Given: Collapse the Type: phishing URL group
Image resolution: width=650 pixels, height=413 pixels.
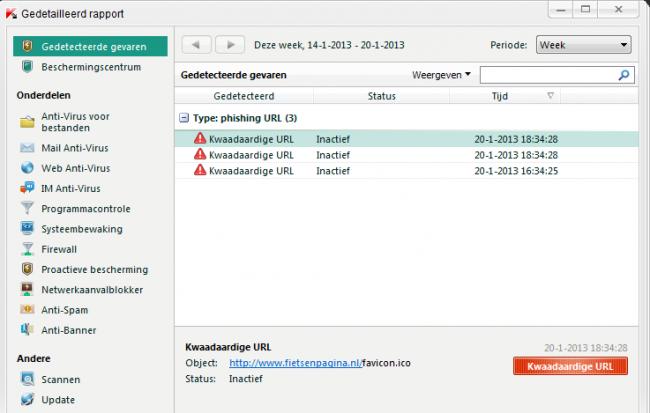Looking at the screenshot, I should pyautogui.click(x=185, y=117).
